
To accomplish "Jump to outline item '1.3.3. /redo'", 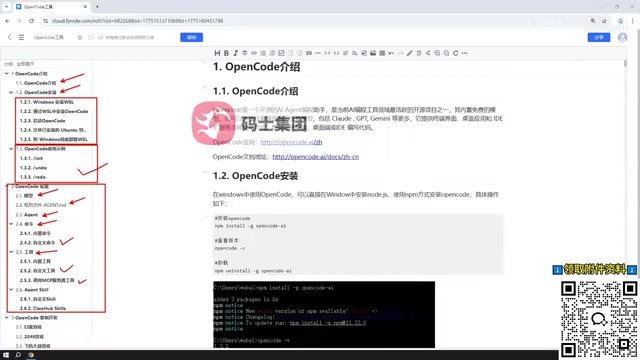I will point(33,177).
